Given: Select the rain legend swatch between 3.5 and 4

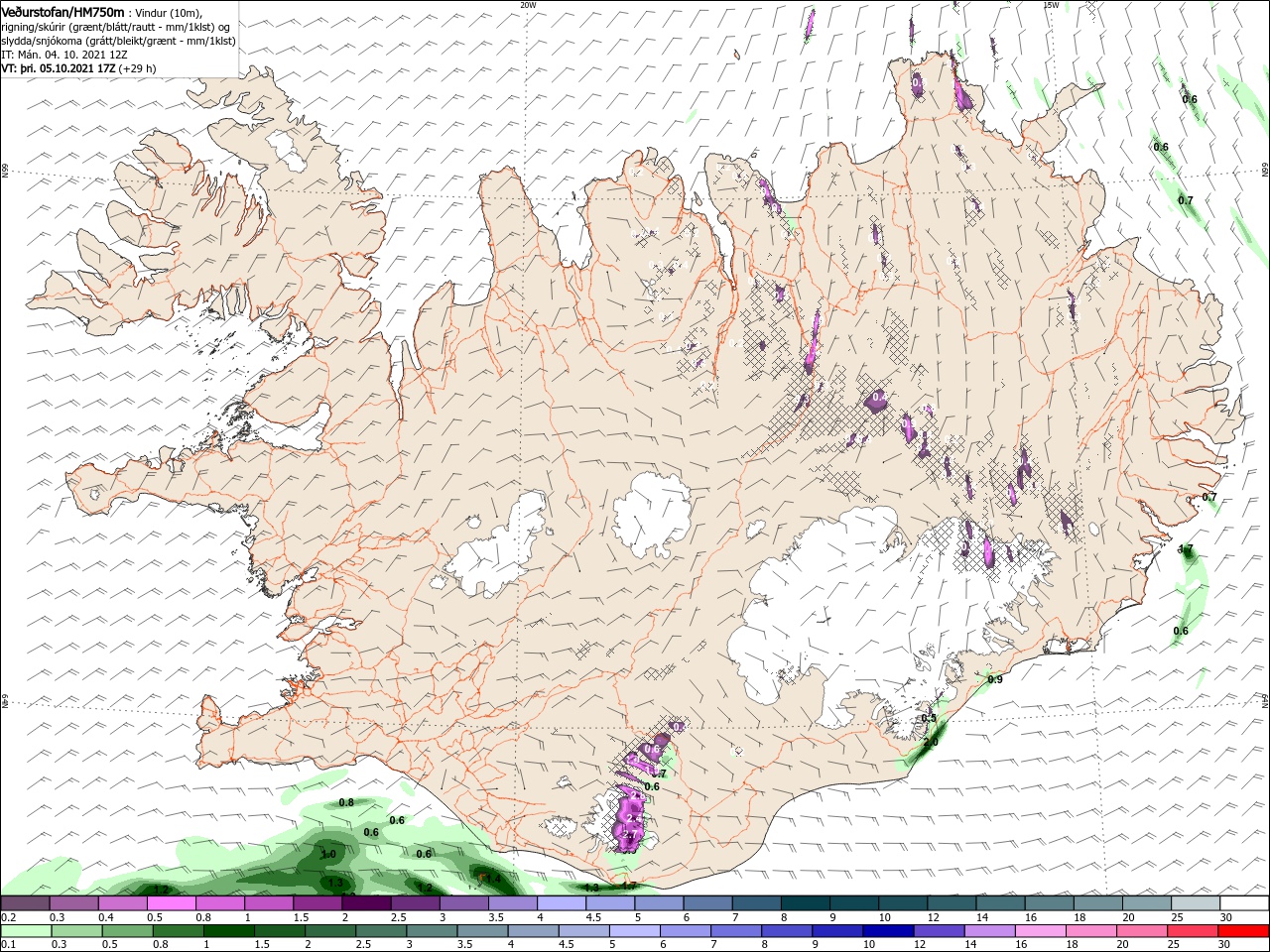Looking at the screenshot, I should pos(483,931).
